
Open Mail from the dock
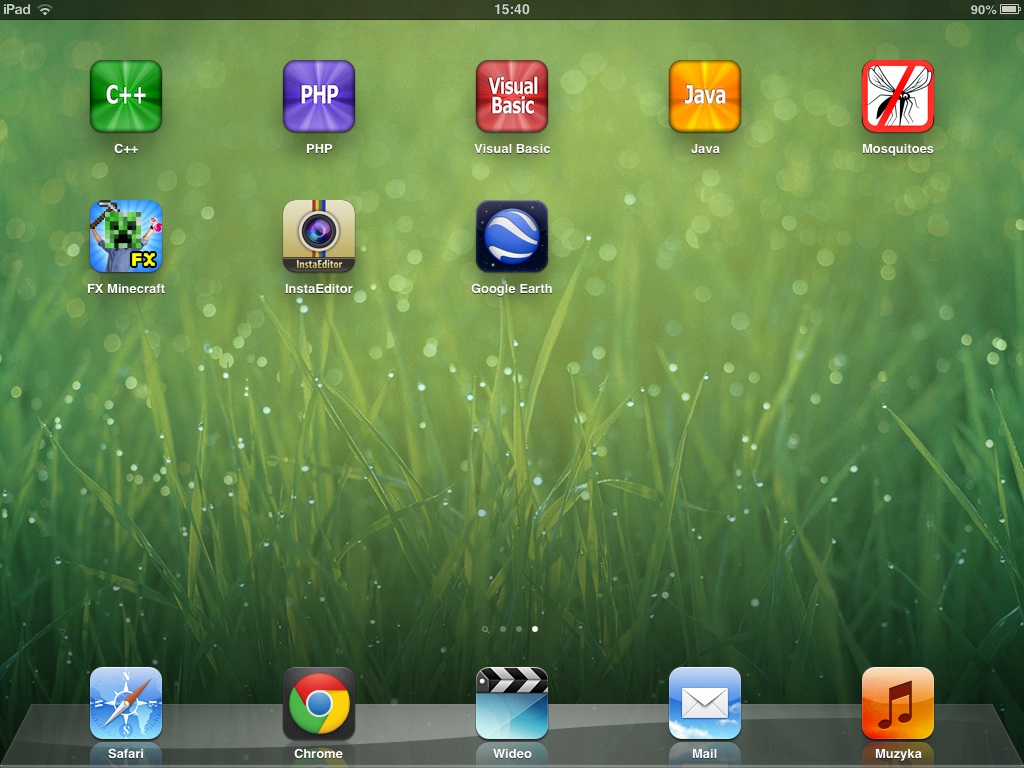[x=705, y=703]
